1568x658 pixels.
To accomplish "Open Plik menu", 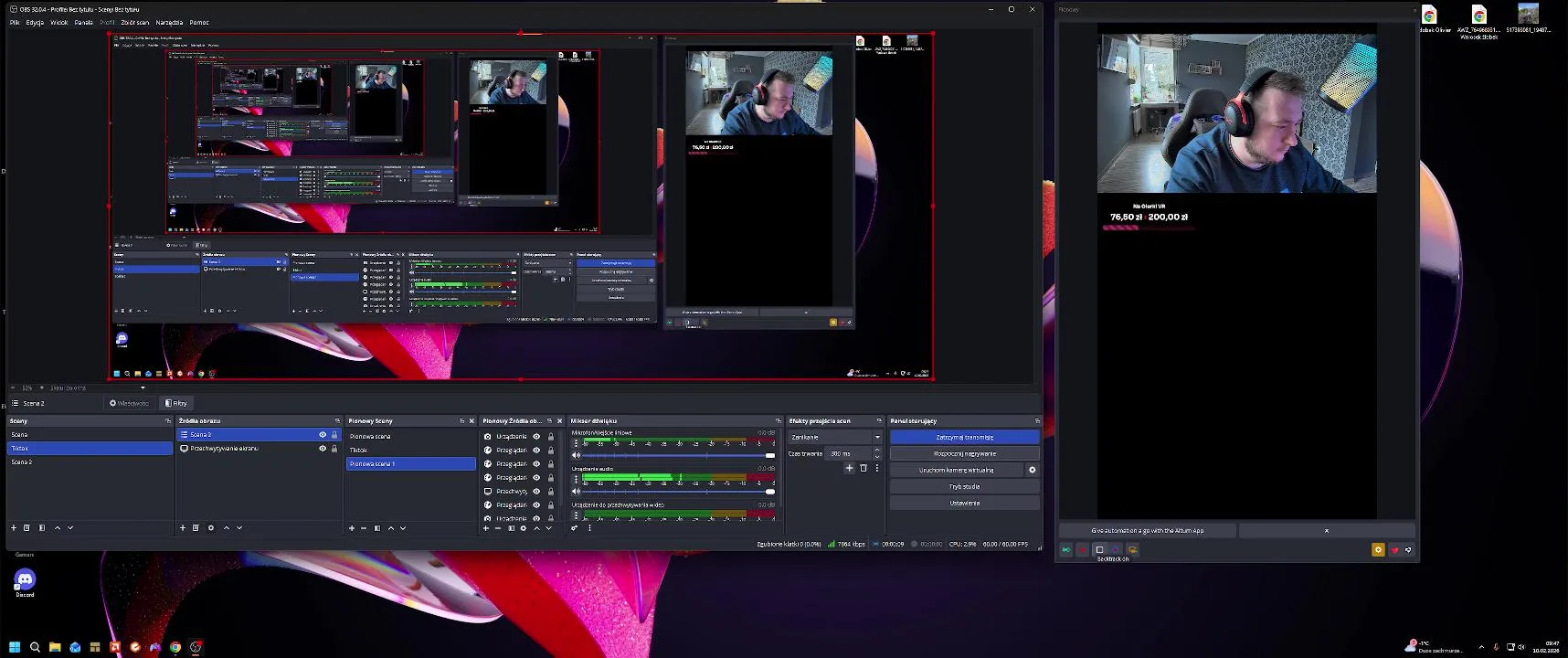I will pyautogui.click(x=15, y=22).
